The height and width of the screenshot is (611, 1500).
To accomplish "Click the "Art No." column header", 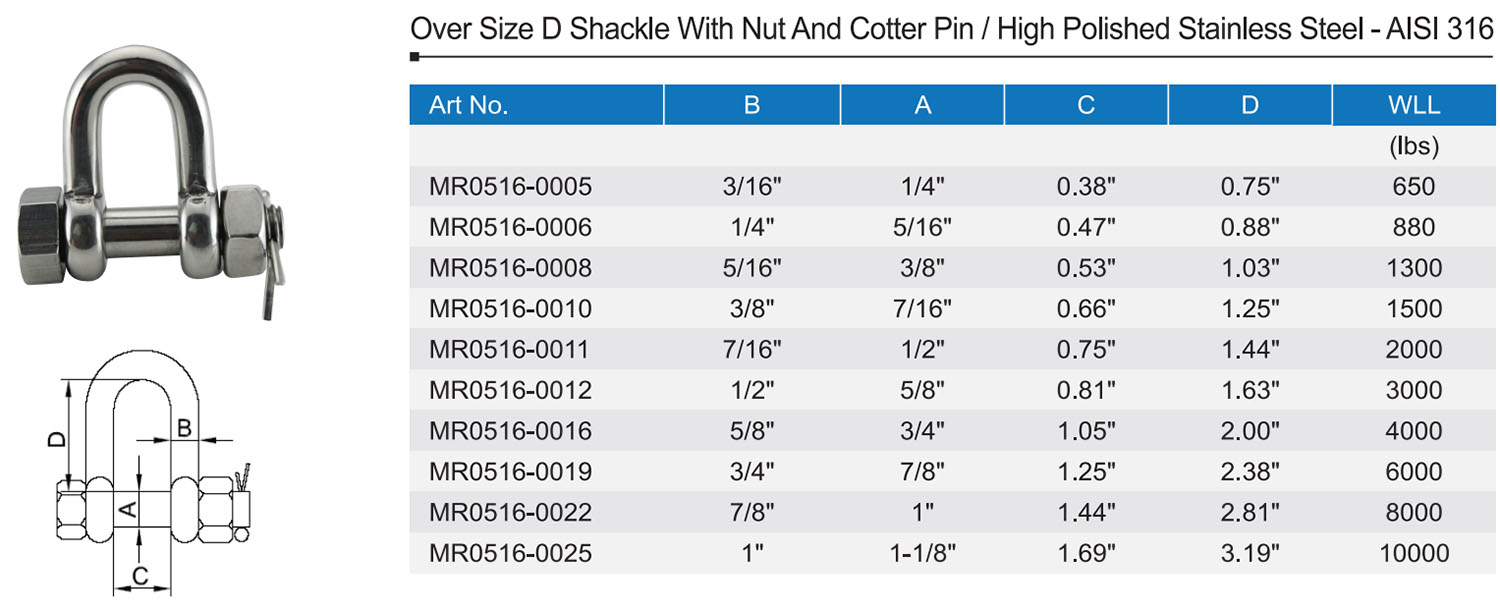I will click(x=468, y=105).
